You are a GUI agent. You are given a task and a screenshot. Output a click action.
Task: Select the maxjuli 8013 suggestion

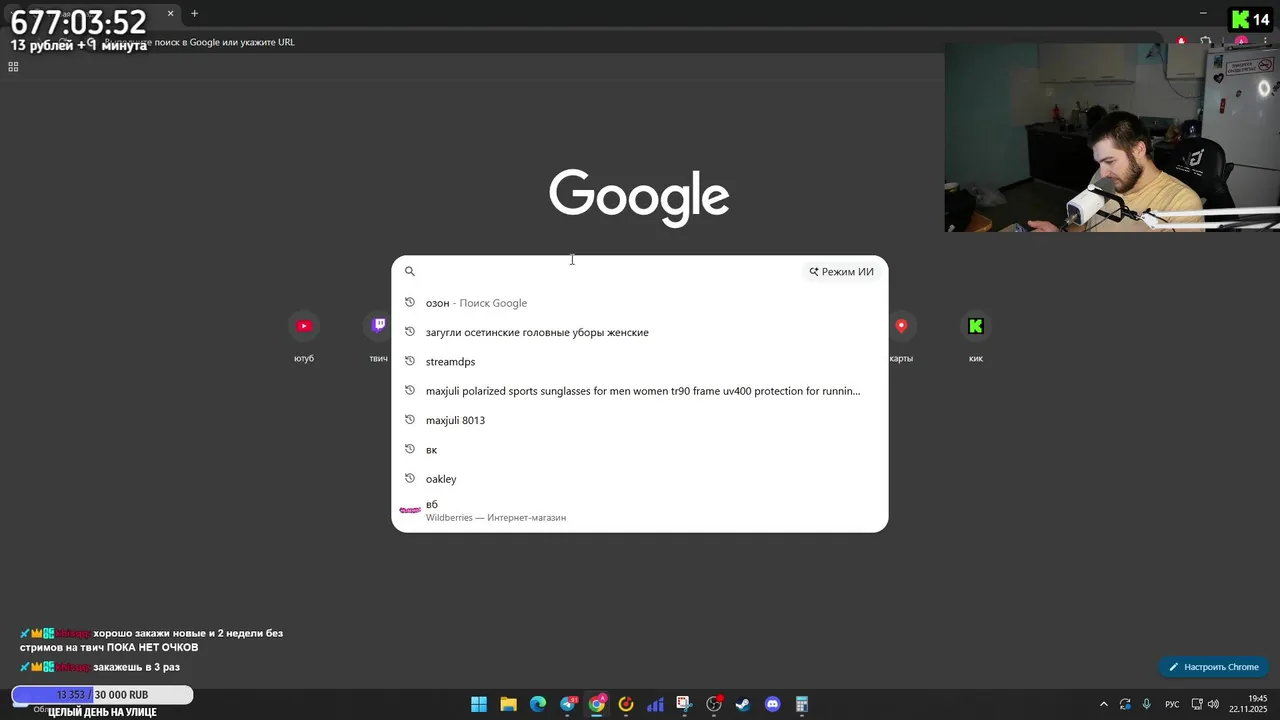coord(640,420)
